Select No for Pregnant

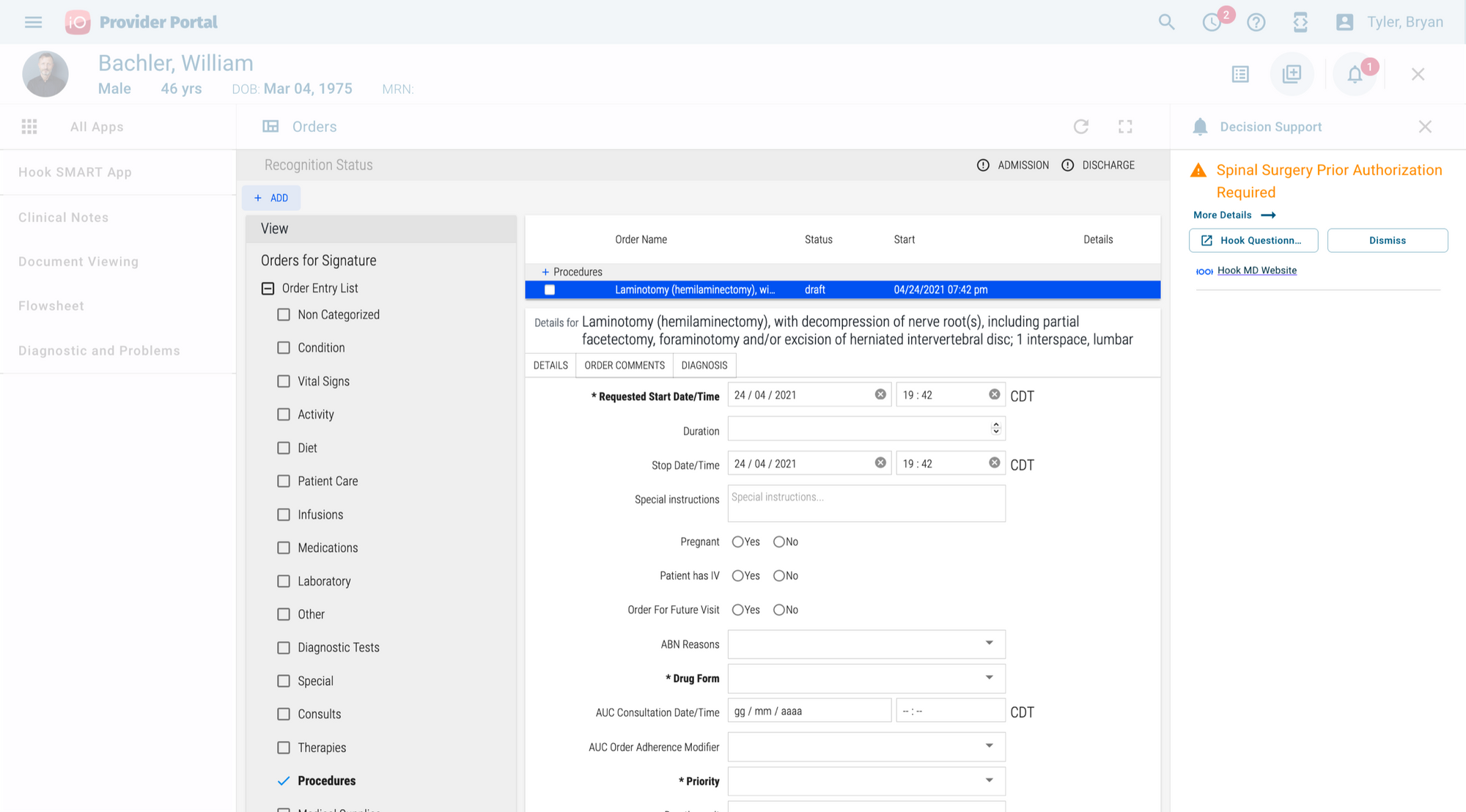779,542
